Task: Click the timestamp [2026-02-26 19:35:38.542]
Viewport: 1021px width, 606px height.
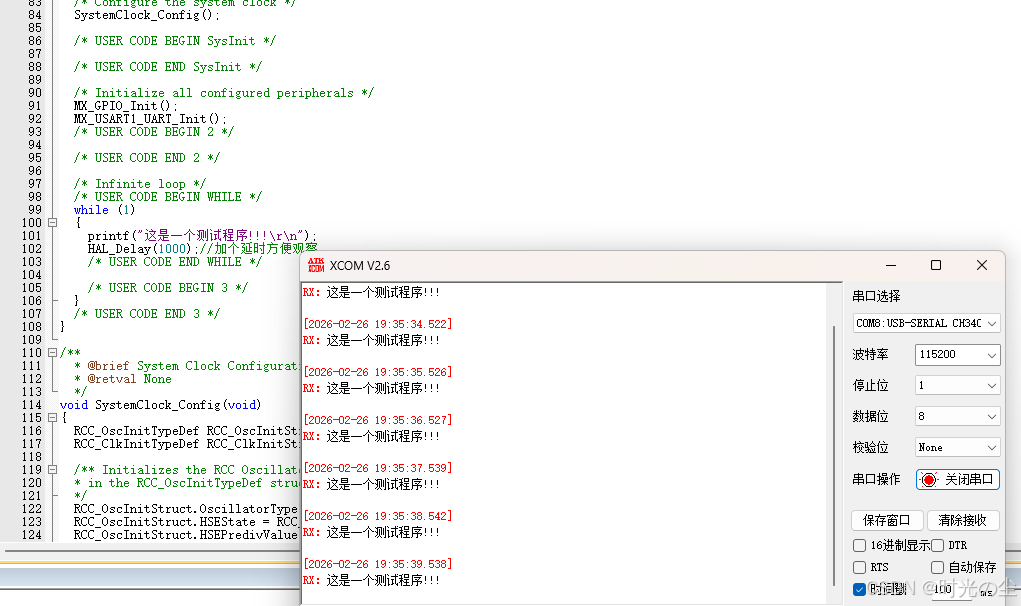Action: pos(378,516)
